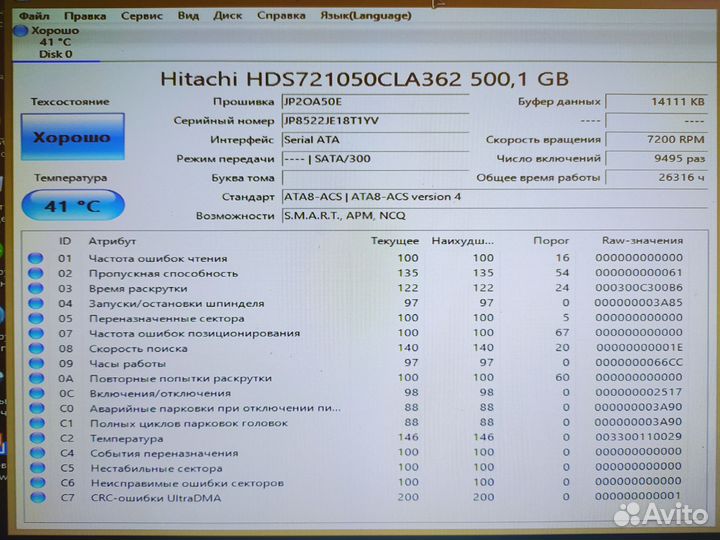Open the Сервис menu

[x=141, y=16]
